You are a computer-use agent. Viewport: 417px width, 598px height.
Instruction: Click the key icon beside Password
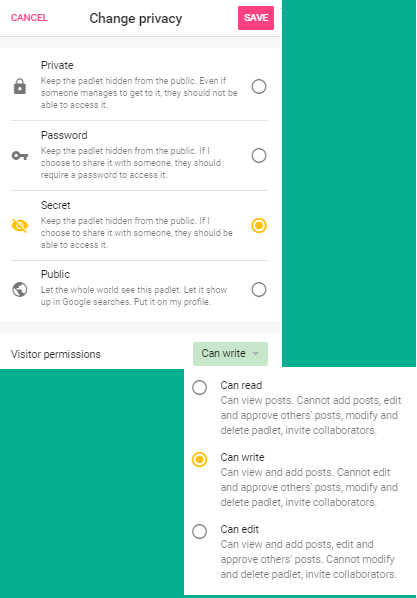(x=20, y=156)
